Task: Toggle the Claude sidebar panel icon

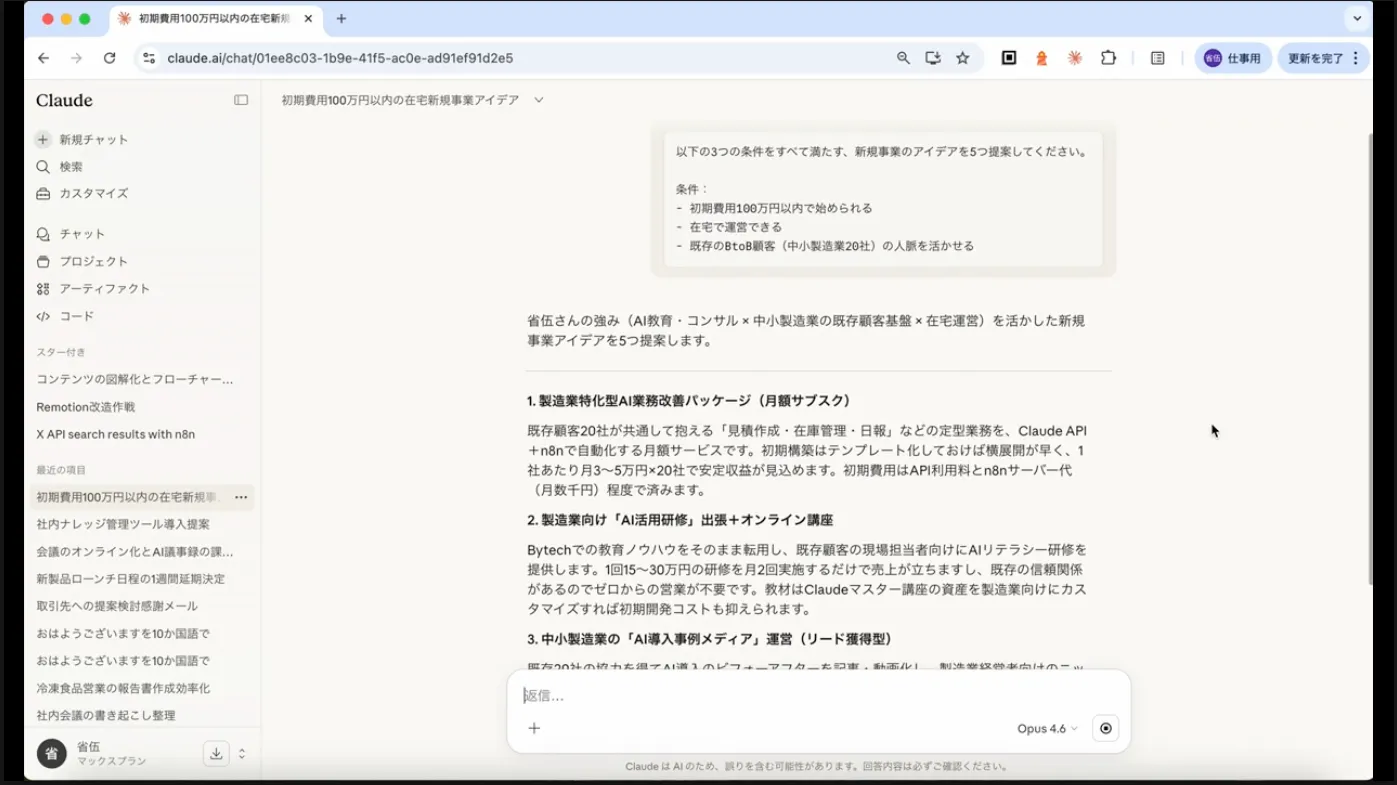Action: [x=241, y=100]
